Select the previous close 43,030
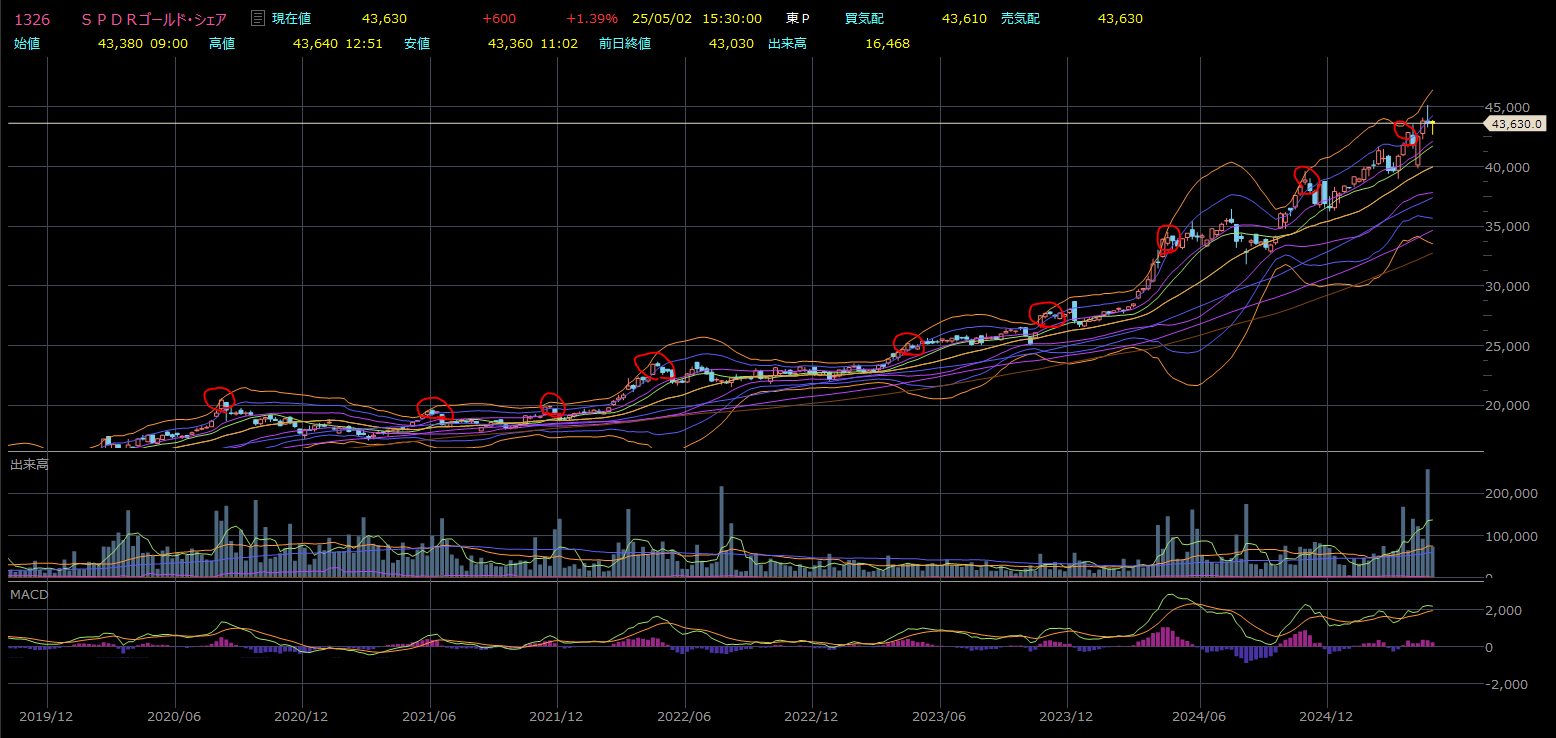This screenshot has height=738, width=1556. (731, 44)
